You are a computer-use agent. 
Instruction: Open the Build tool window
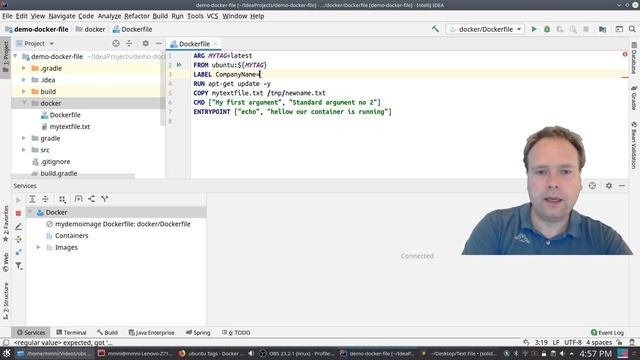click(x=107, y=333)
